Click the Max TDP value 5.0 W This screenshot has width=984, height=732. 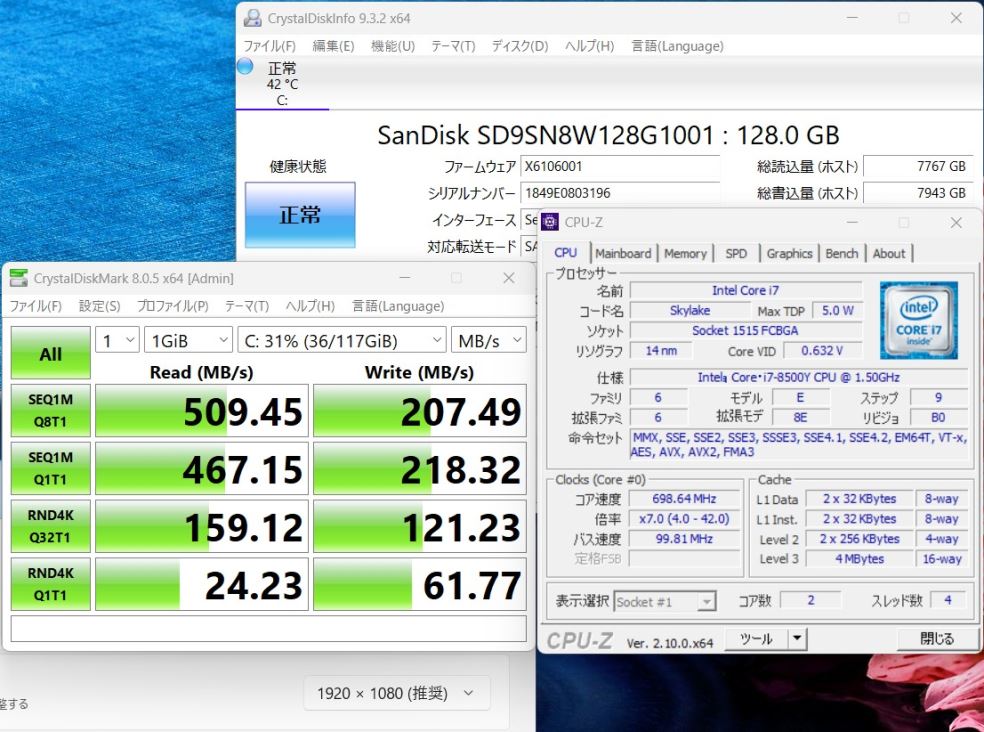tap(837, 310)
